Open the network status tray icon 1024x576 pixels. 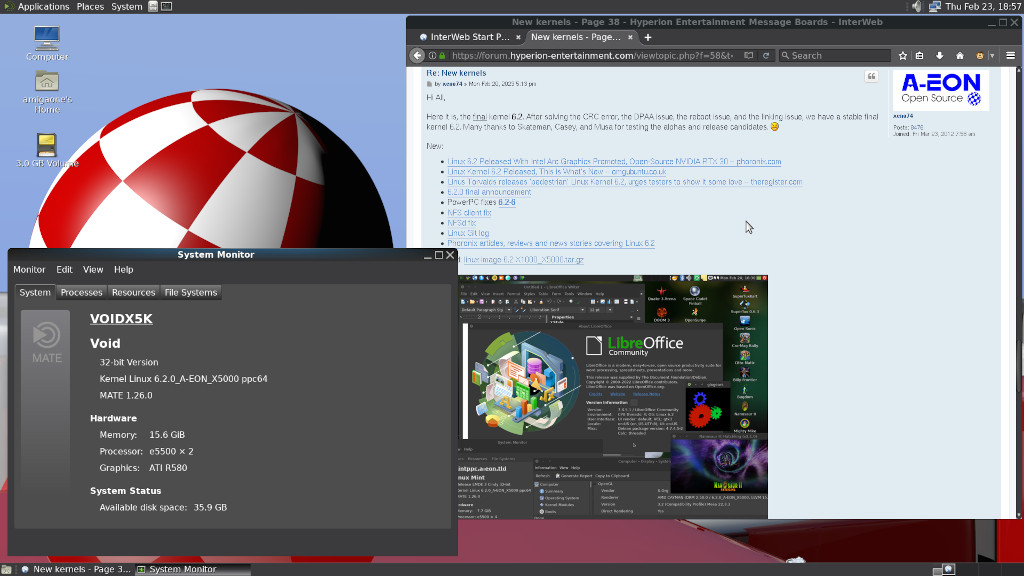point(935,7)
